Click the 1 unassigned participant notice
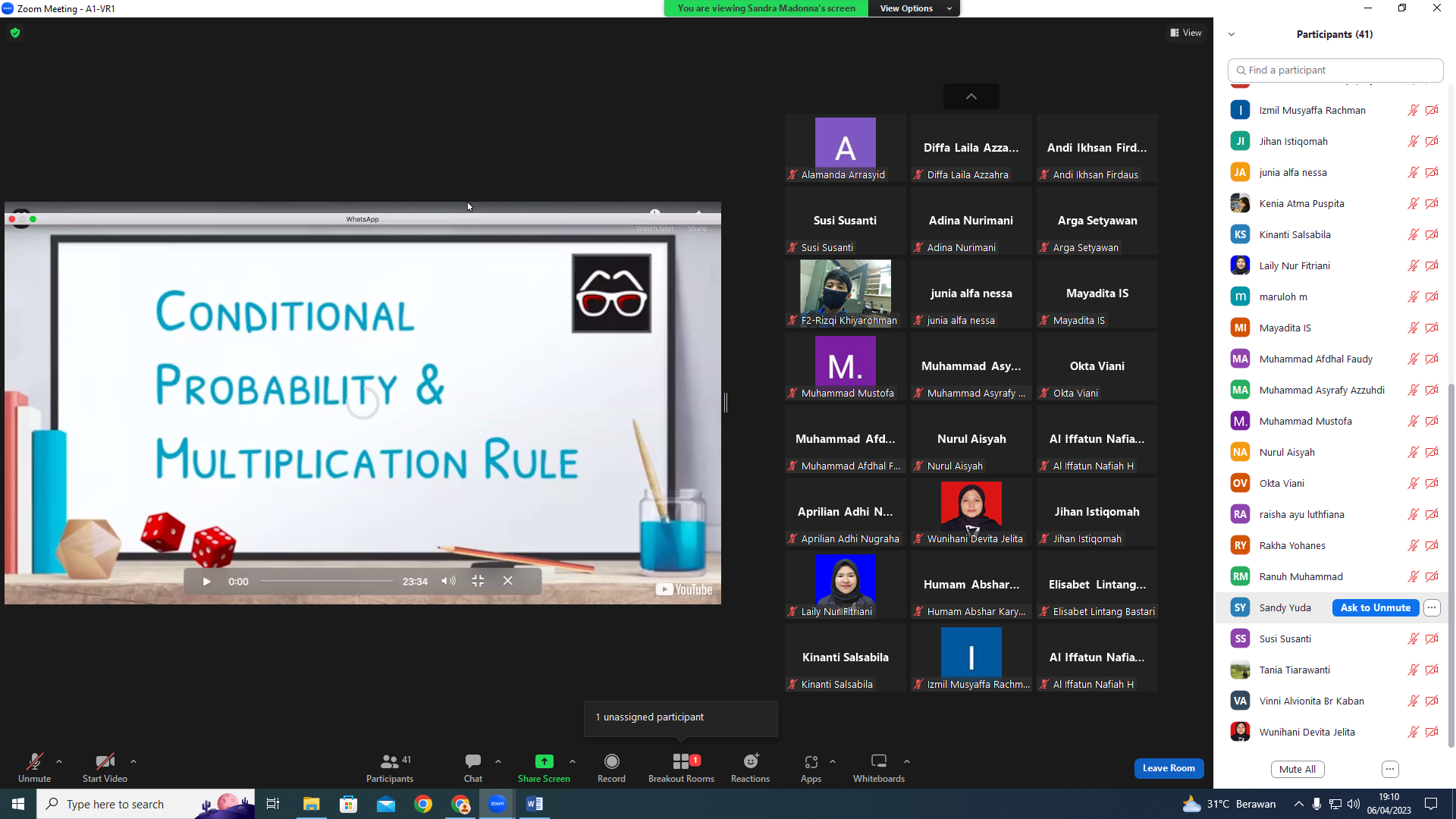 click(x=681, y=717)
